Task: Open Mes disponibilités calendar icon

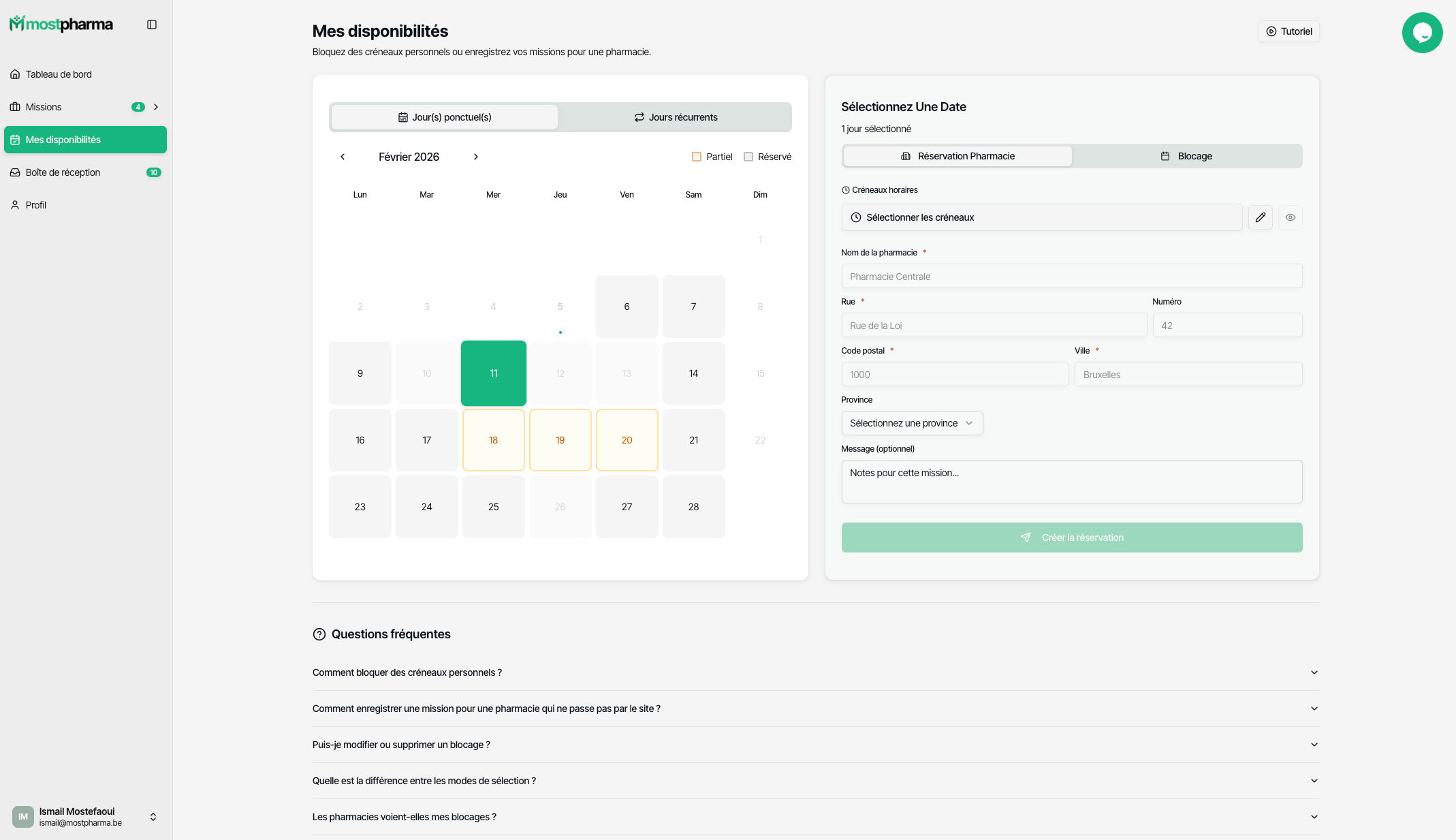Action: [x=15, y=139]
